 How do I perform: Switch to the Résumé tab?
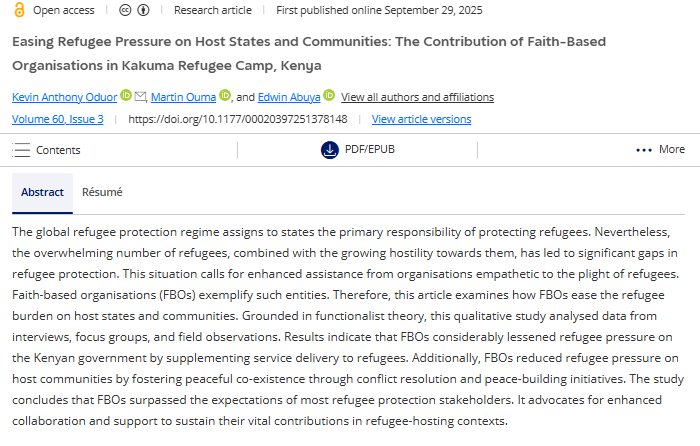coord(102,192)
